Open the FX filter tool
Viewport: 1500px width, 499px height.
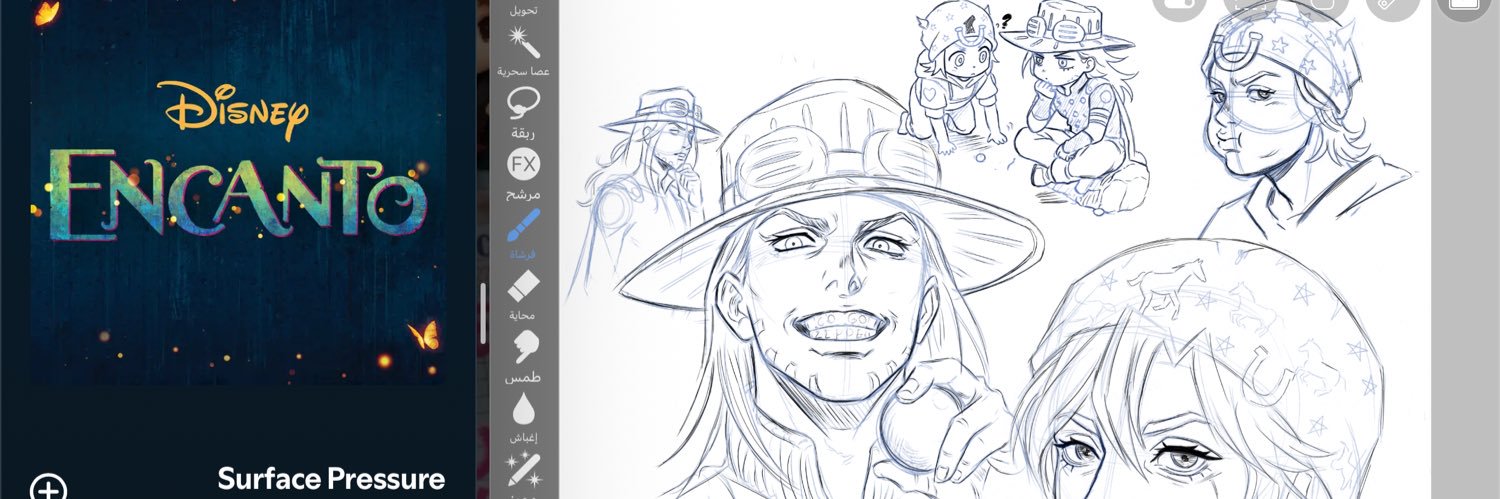[524, 164]
